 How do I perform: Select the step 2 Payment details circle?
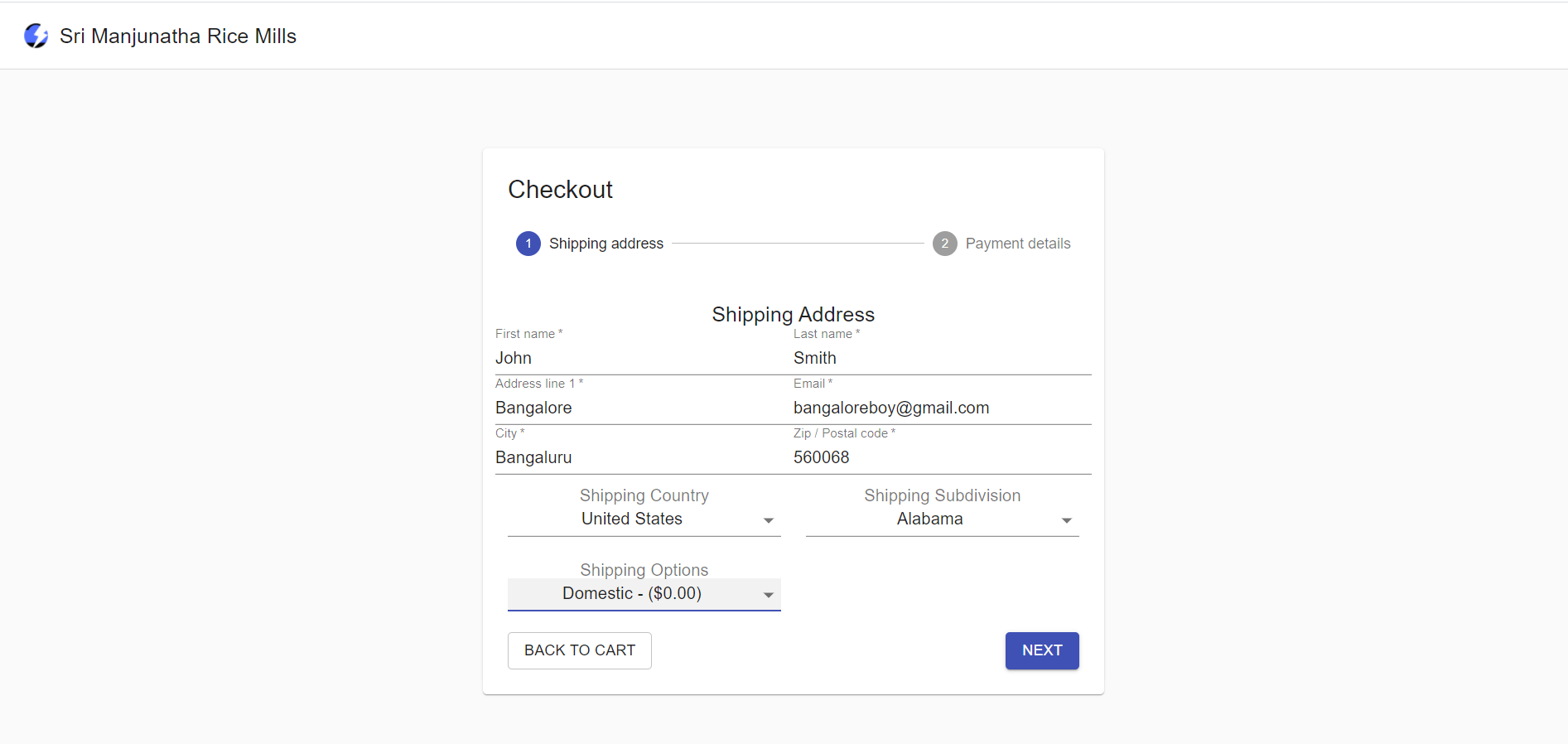click(945, 244)
